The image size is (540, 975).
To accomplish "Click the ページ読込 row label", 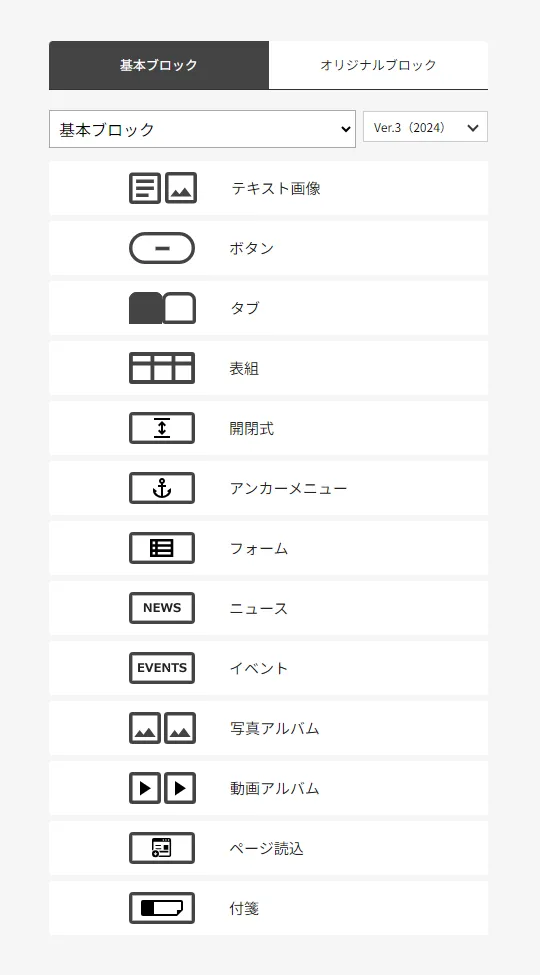I will [x=266, y=848].
